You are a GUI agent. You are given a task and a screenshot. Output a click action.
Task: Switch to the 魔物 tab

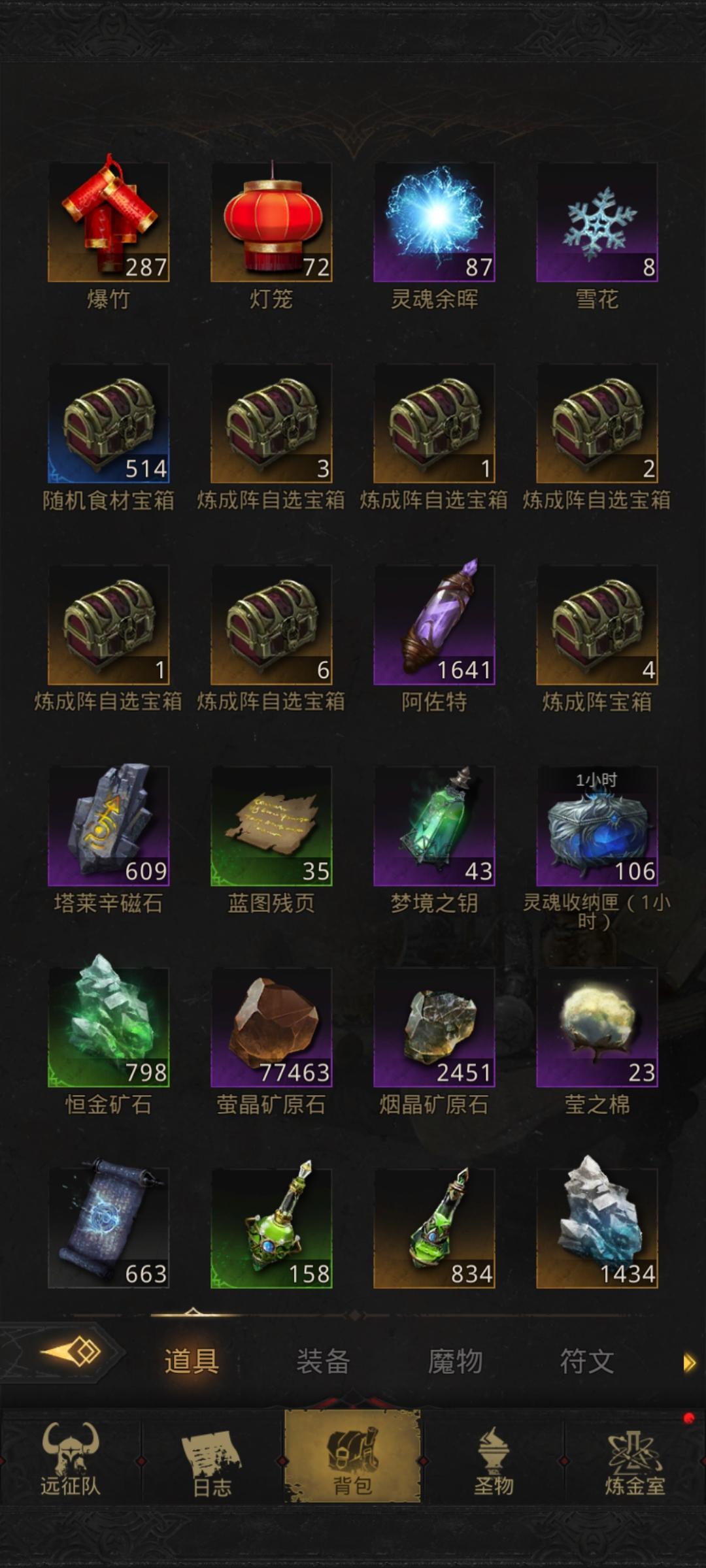point(455,1362)
